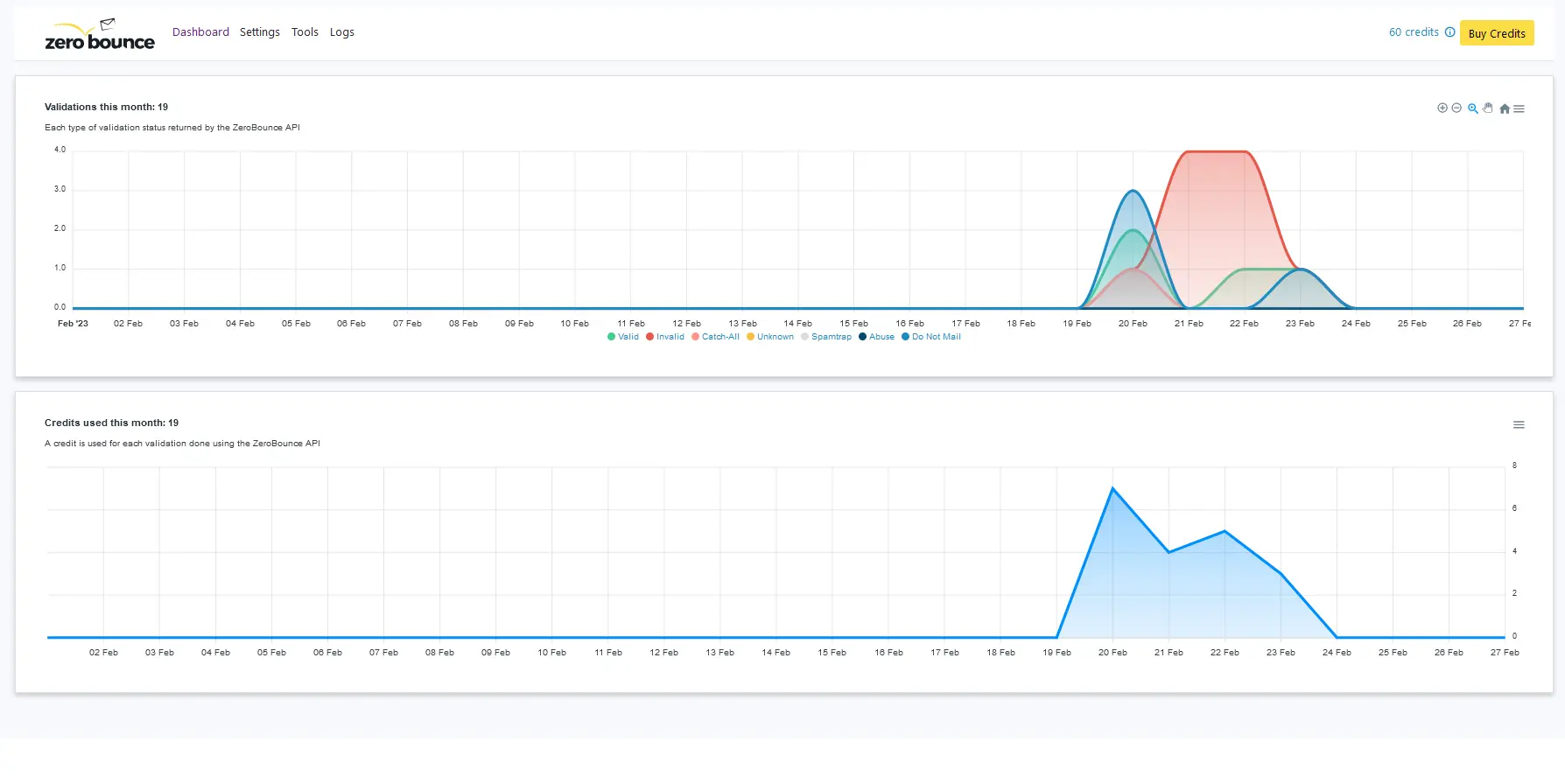The width and height of the screenshot is (1565, 784).
Task: Click the Unknown legend color marker
Action: point(750,337)
